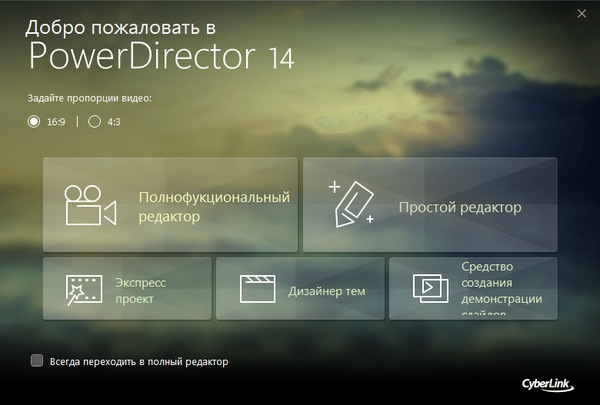
Task: Click the pencil icon for the simple editor
Action: click(350, 205)
